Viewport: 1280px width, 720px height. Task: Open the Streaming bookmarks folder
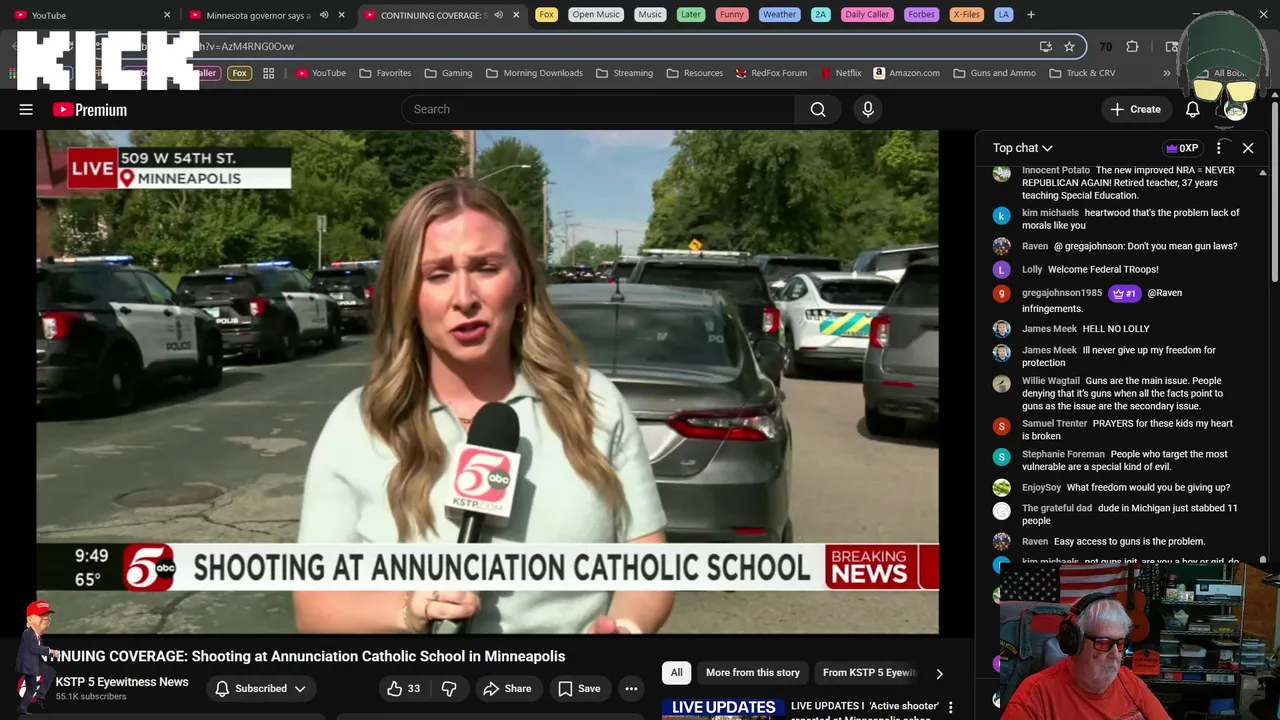pos(624,73)
